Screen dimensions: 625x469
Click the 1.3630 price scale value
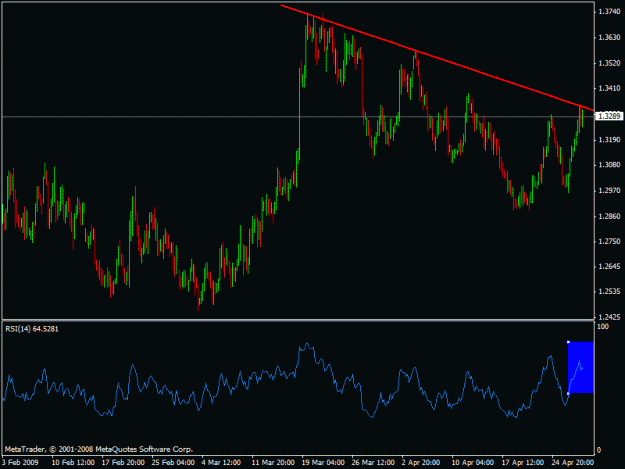tap(609, 37)
